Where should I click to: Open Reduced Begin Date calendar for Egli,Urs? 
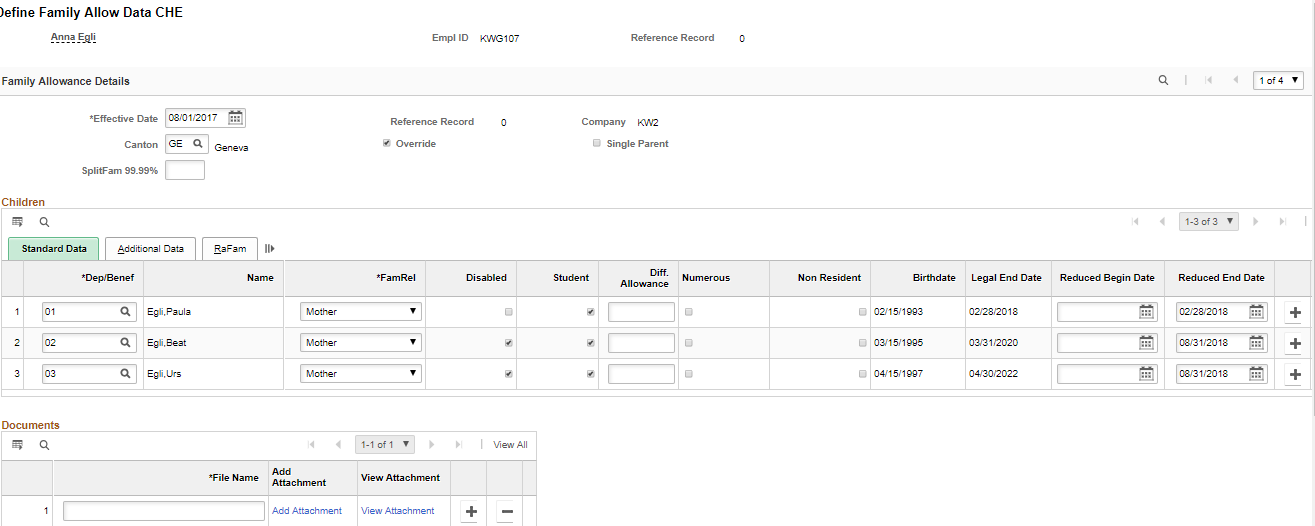click(1146, 374)
